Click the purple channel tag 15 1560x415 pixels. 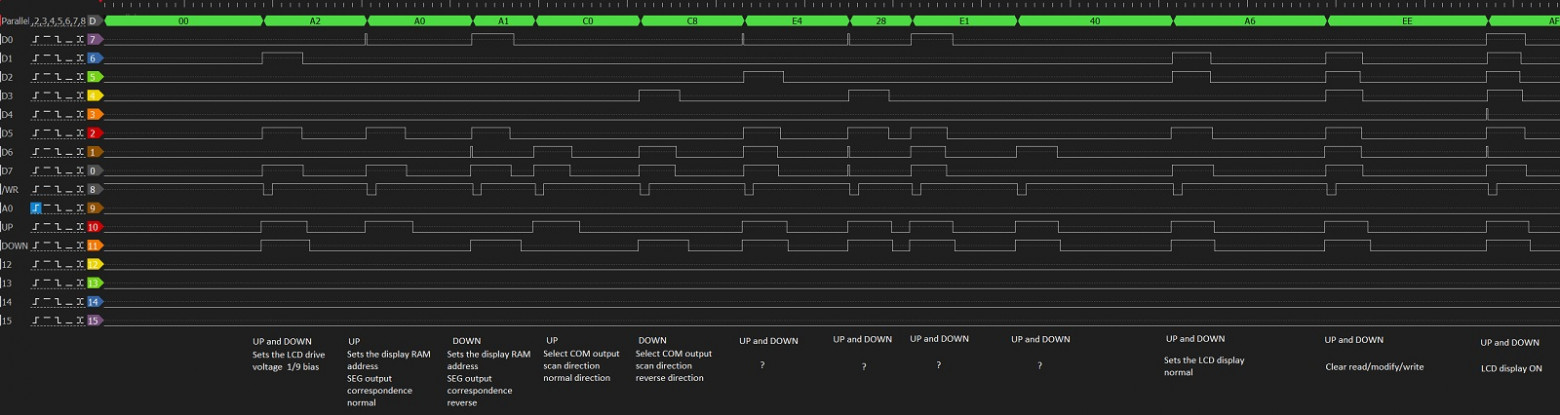[x=94, y=320]
